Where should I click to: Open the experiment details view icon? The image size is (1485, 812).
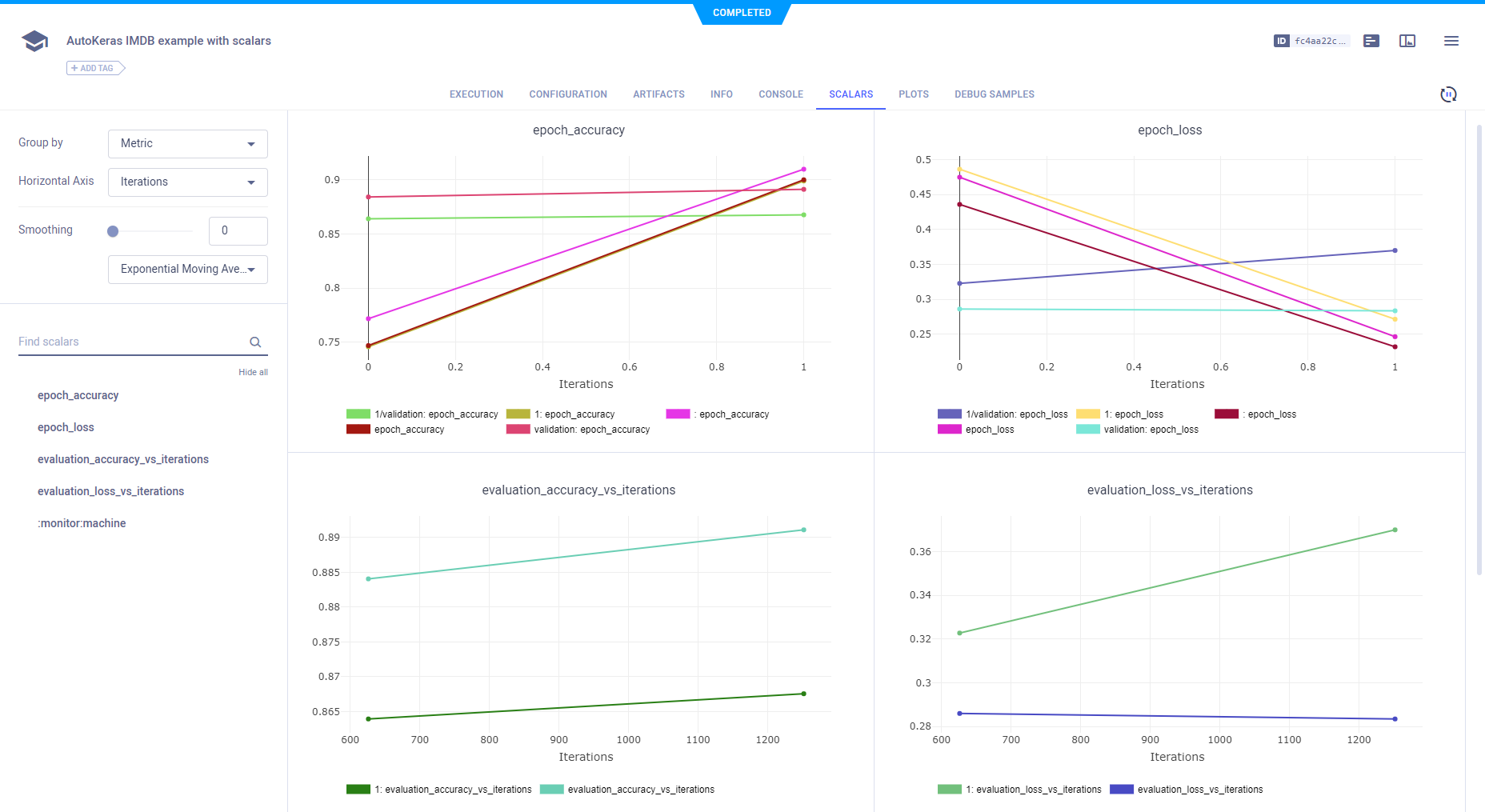pos(1371,41)
